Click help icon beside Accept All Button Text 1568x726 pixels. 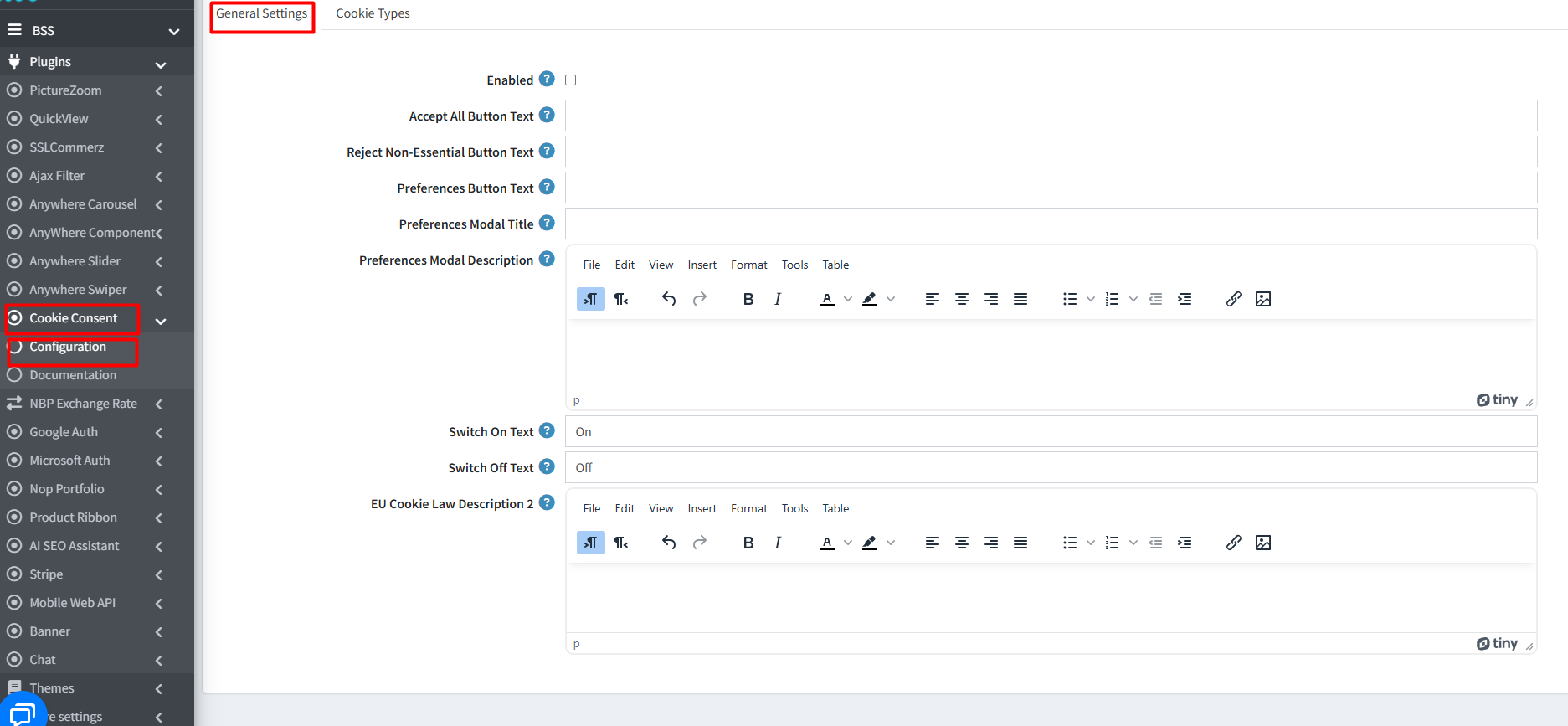click(x=547, y=115)
